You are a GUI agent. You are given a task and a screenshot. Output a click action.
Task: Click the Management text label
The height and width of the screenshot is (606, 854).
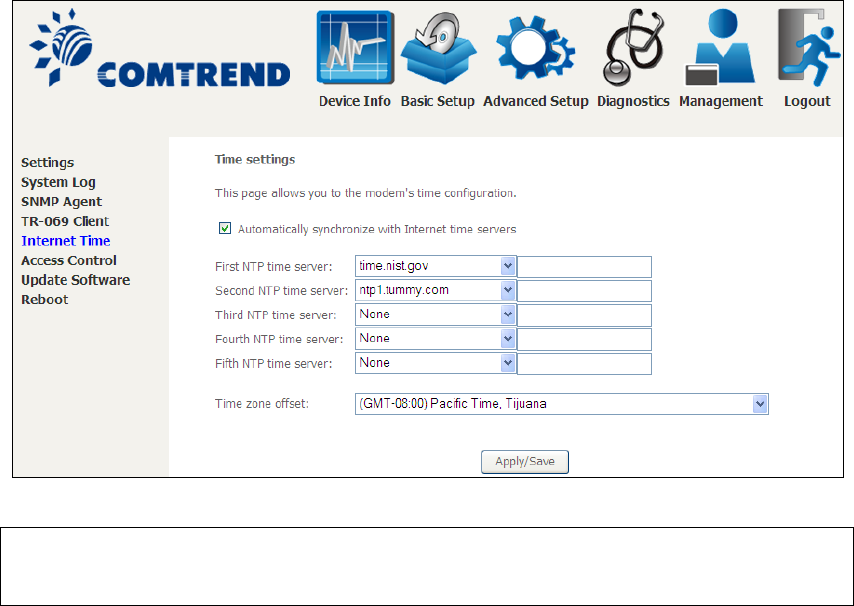721,101
